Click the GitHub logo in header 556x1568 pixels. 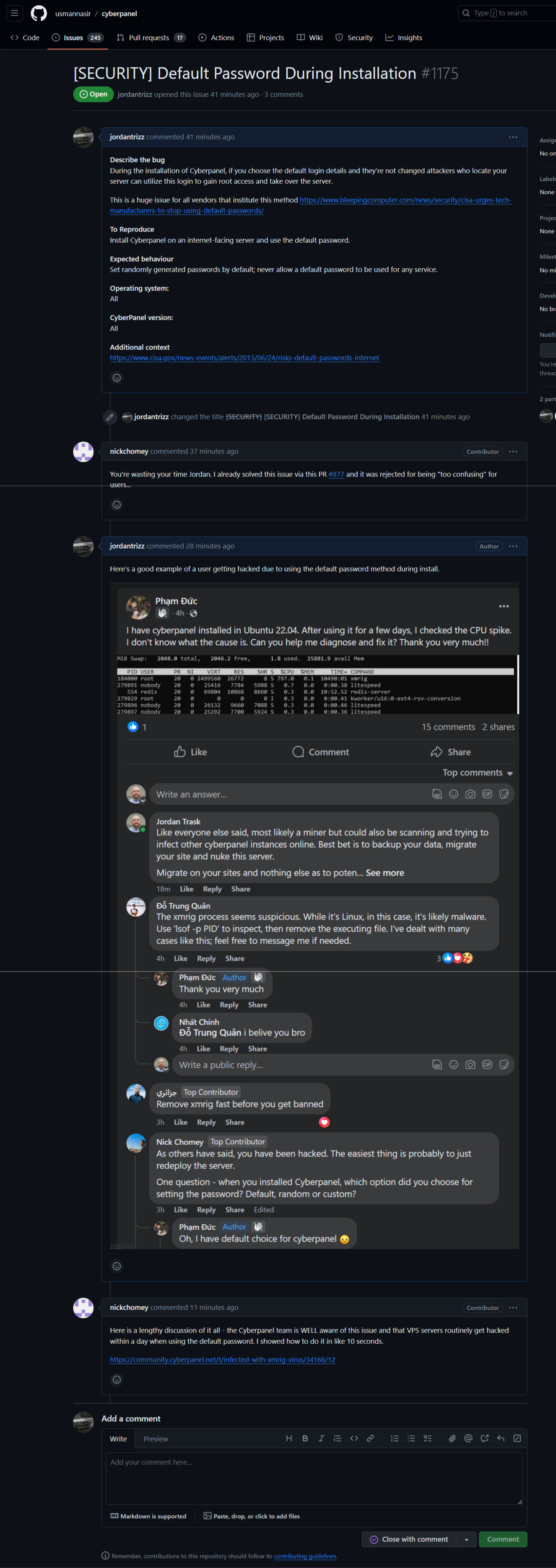click(39, 13)
